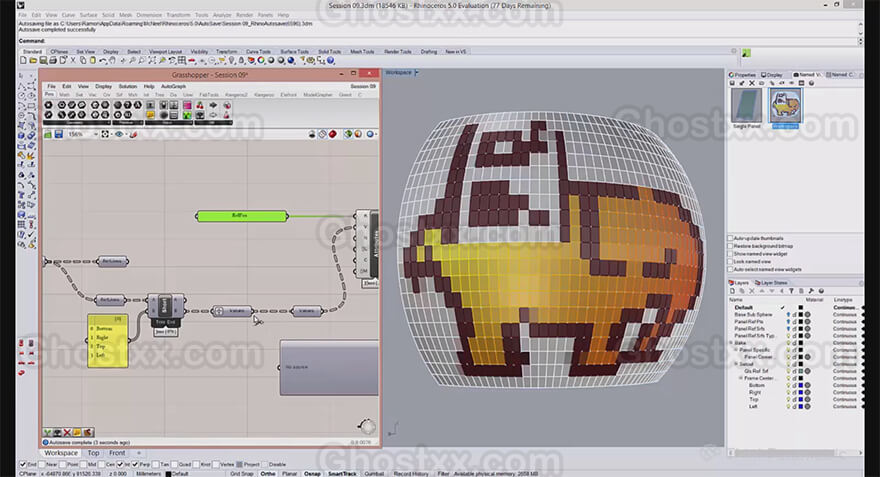Collapse the Bake layer tree node
This screenshot has width=880, height=477.
[731, 342]
